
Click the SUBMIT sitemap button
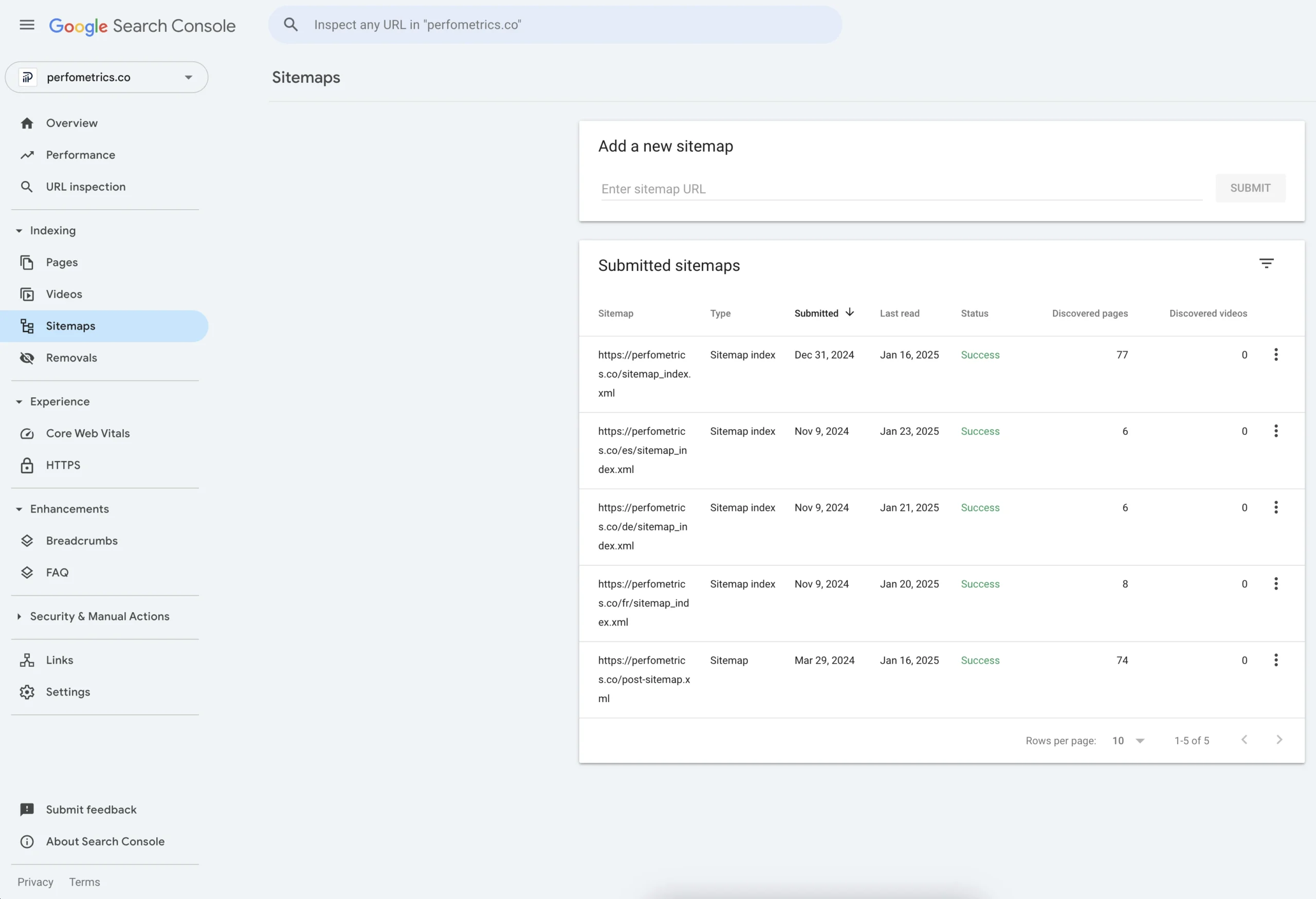[x=1250, y=188]
